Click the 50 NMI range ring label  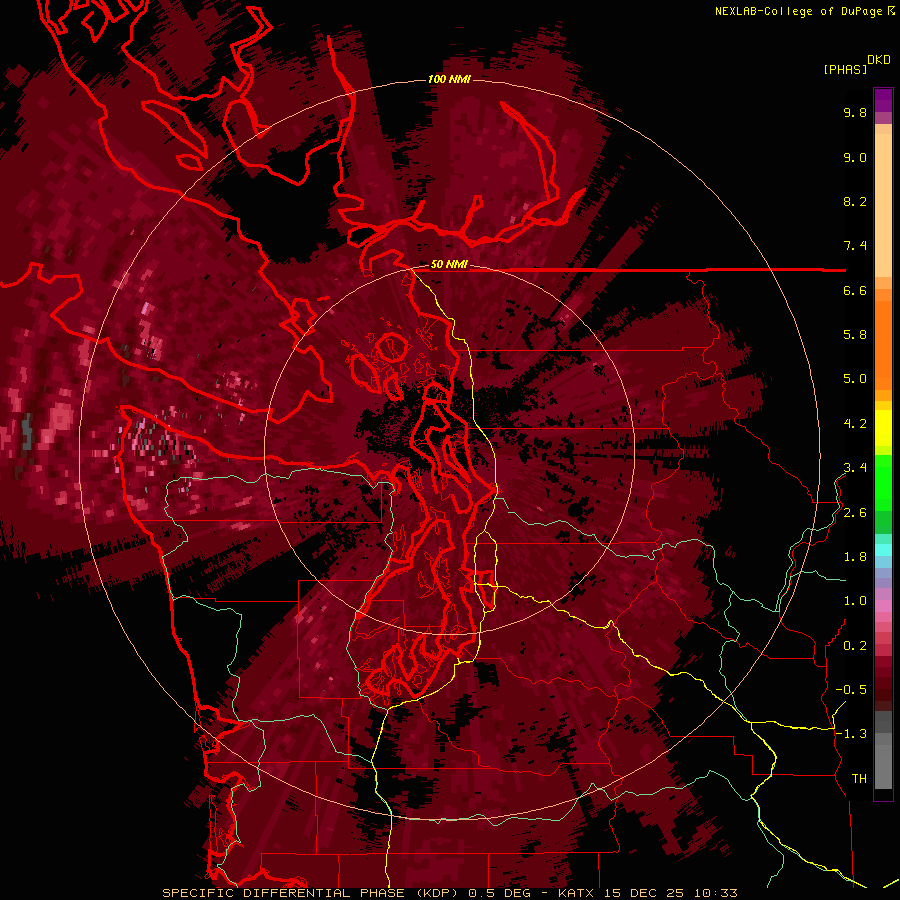[x=449, y=265]
